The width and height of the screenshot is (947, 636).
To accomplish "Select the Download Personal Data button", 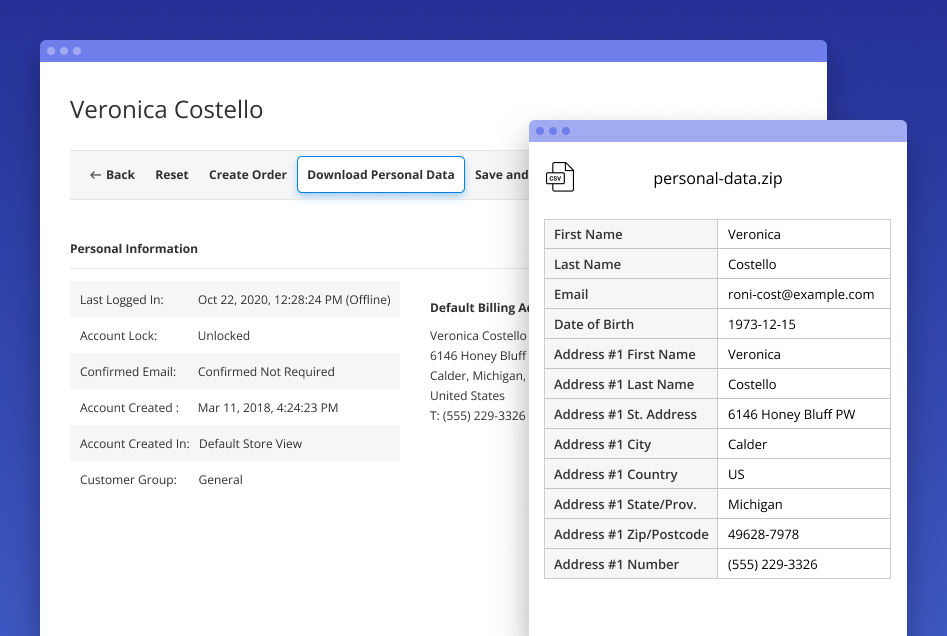I will point(380,174).
